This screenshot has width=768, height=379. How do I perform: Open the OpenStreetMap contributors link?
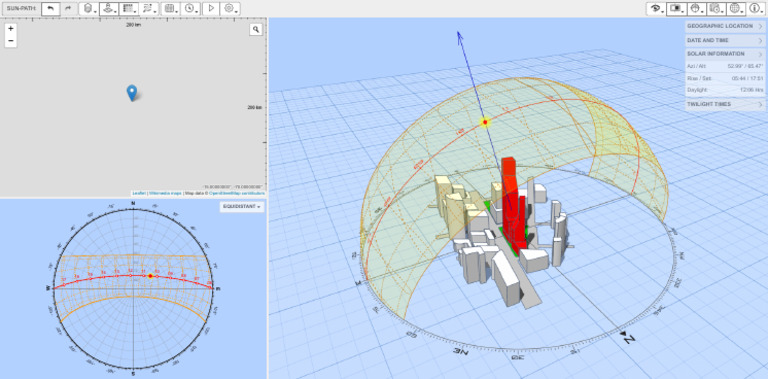pyautogui.click(x=237, y=193)
